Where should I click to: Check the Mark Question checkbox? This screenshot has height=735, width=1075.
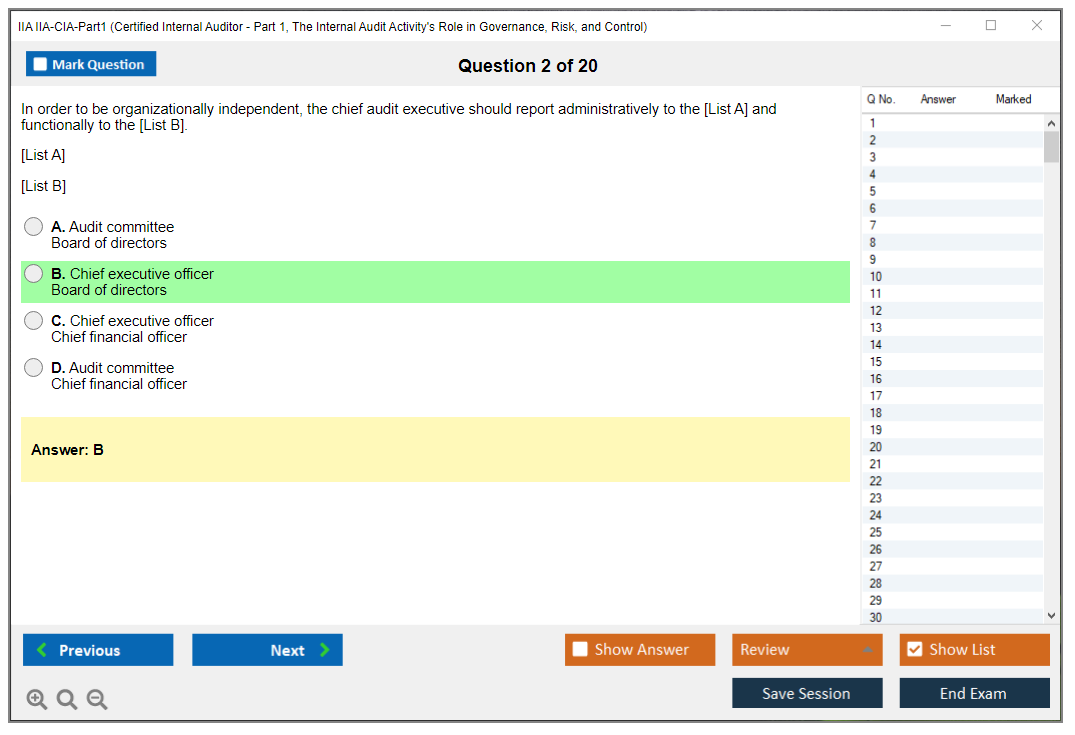point(40,65)
